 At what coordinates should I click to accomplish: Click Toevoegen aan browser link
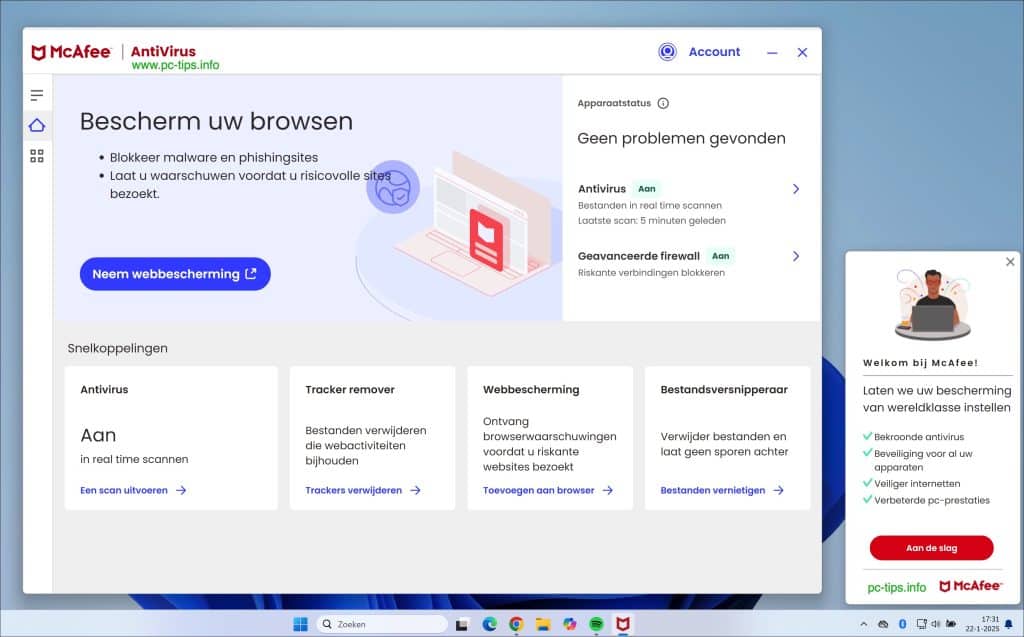click(538, 490)
